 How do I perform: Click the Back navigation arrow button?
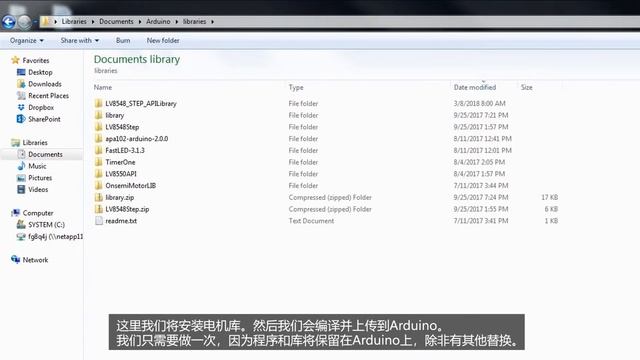tap(9, 22)
